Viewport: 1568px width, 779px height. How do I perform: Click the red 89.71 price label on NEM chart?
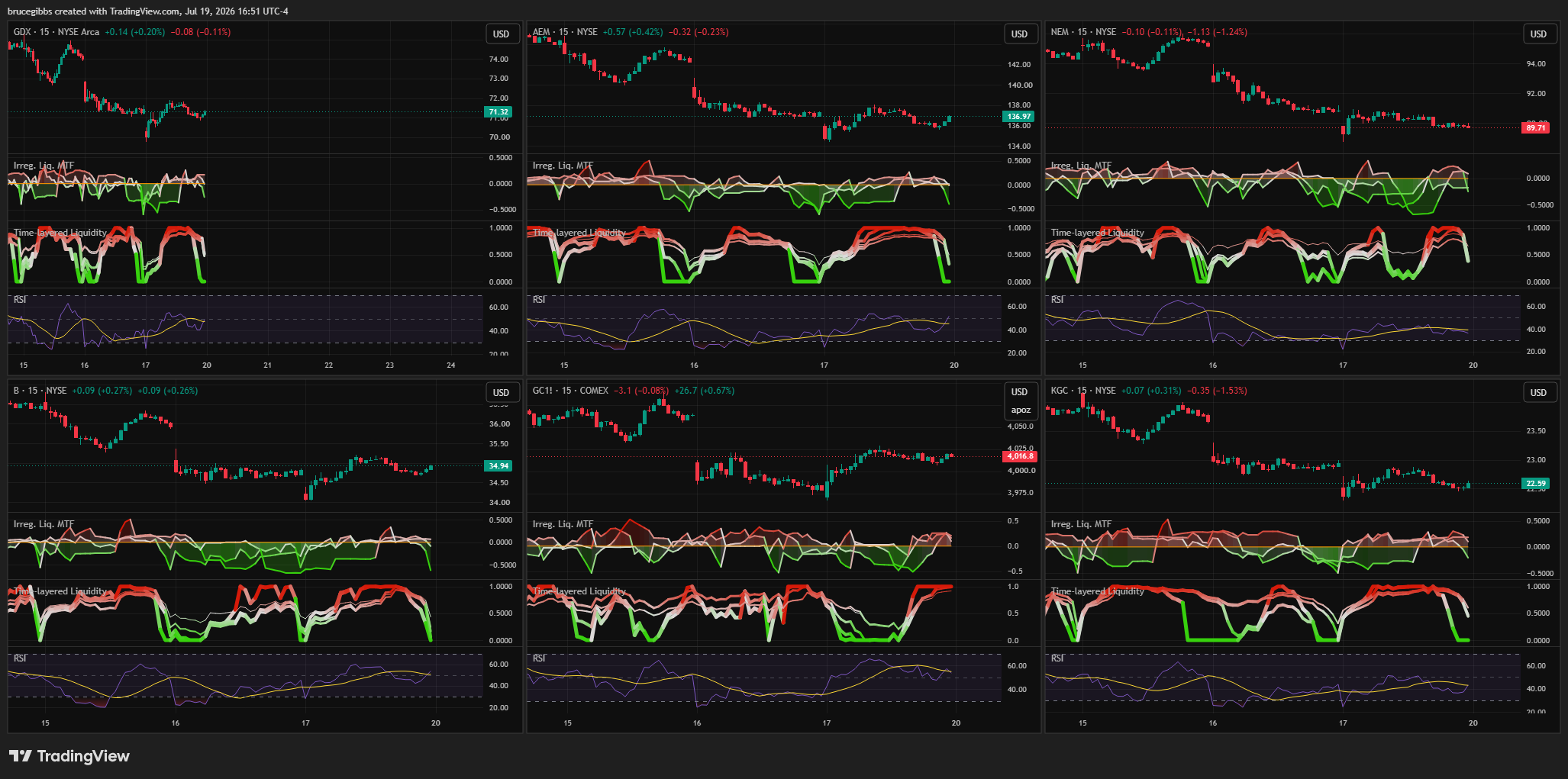[1536, 127]
